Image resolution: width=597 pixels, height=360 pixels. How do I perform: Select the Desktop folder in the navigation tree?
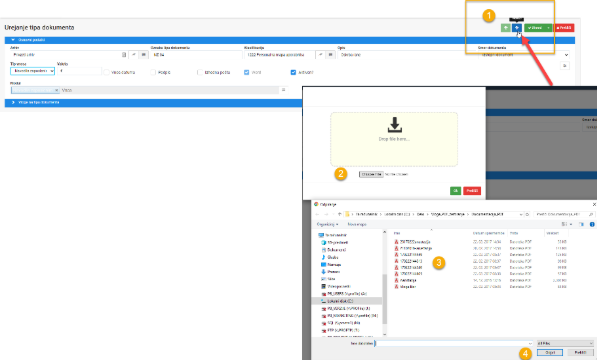(x=331, y=264)
